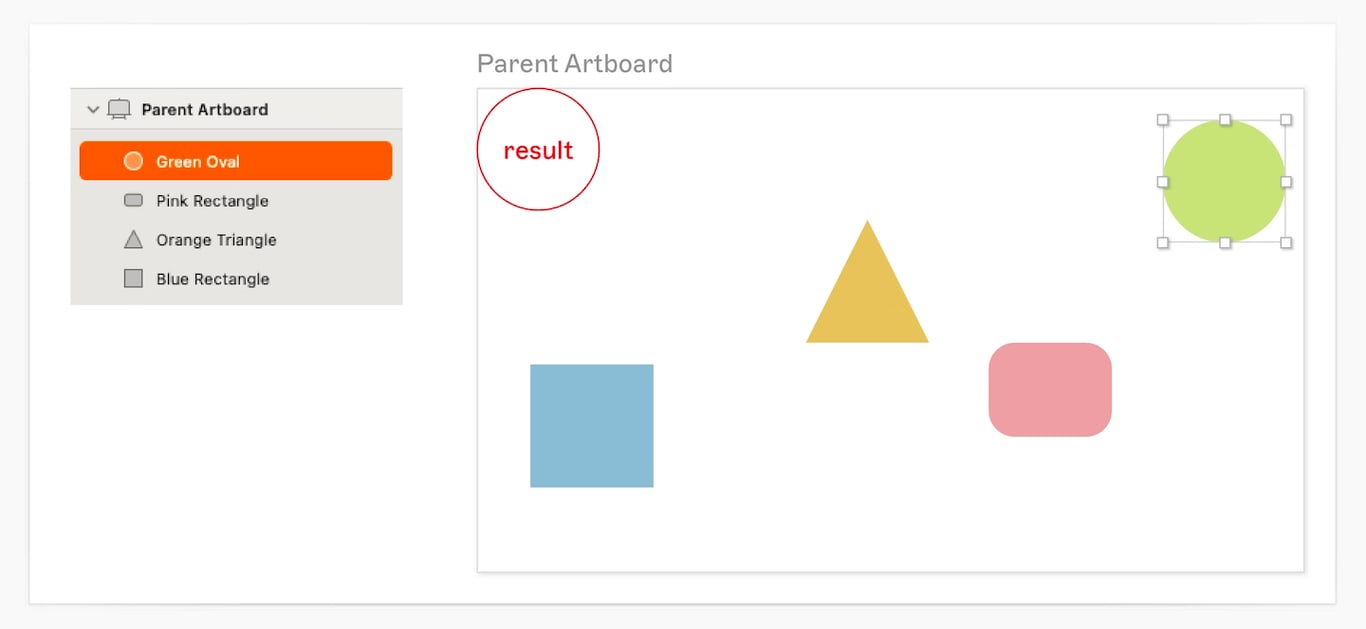This screenshot has height=629, width=1366.
Task: Click the Pink Rectangle layer icon
Action: tap(133, 200)
